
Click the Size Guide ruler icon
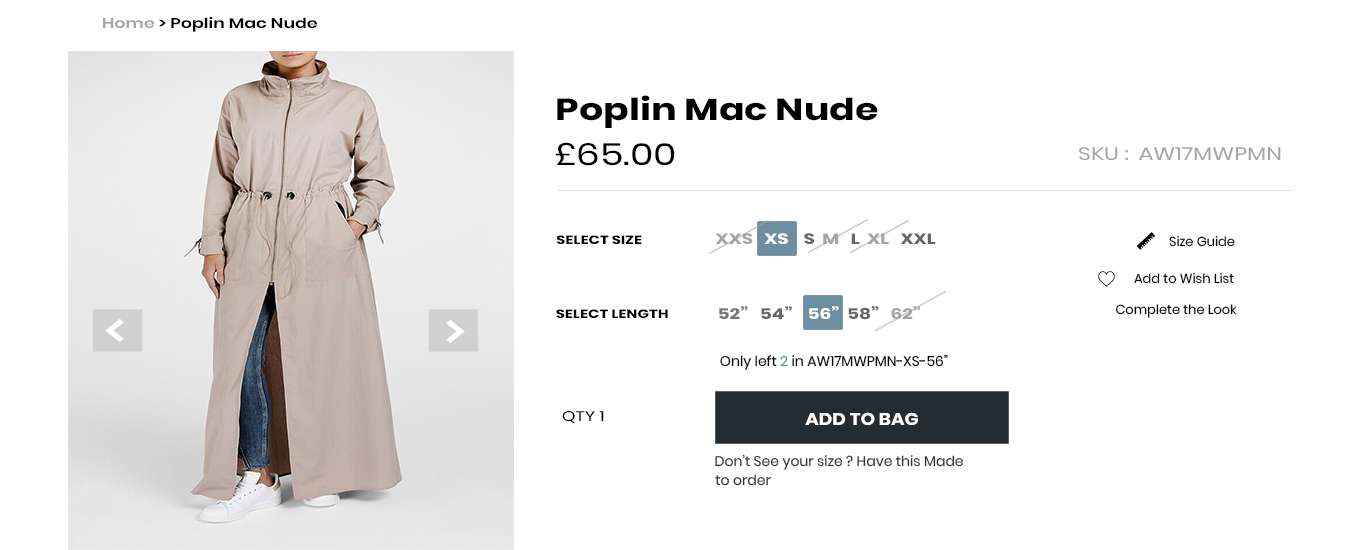click(x=1146, y=241)
